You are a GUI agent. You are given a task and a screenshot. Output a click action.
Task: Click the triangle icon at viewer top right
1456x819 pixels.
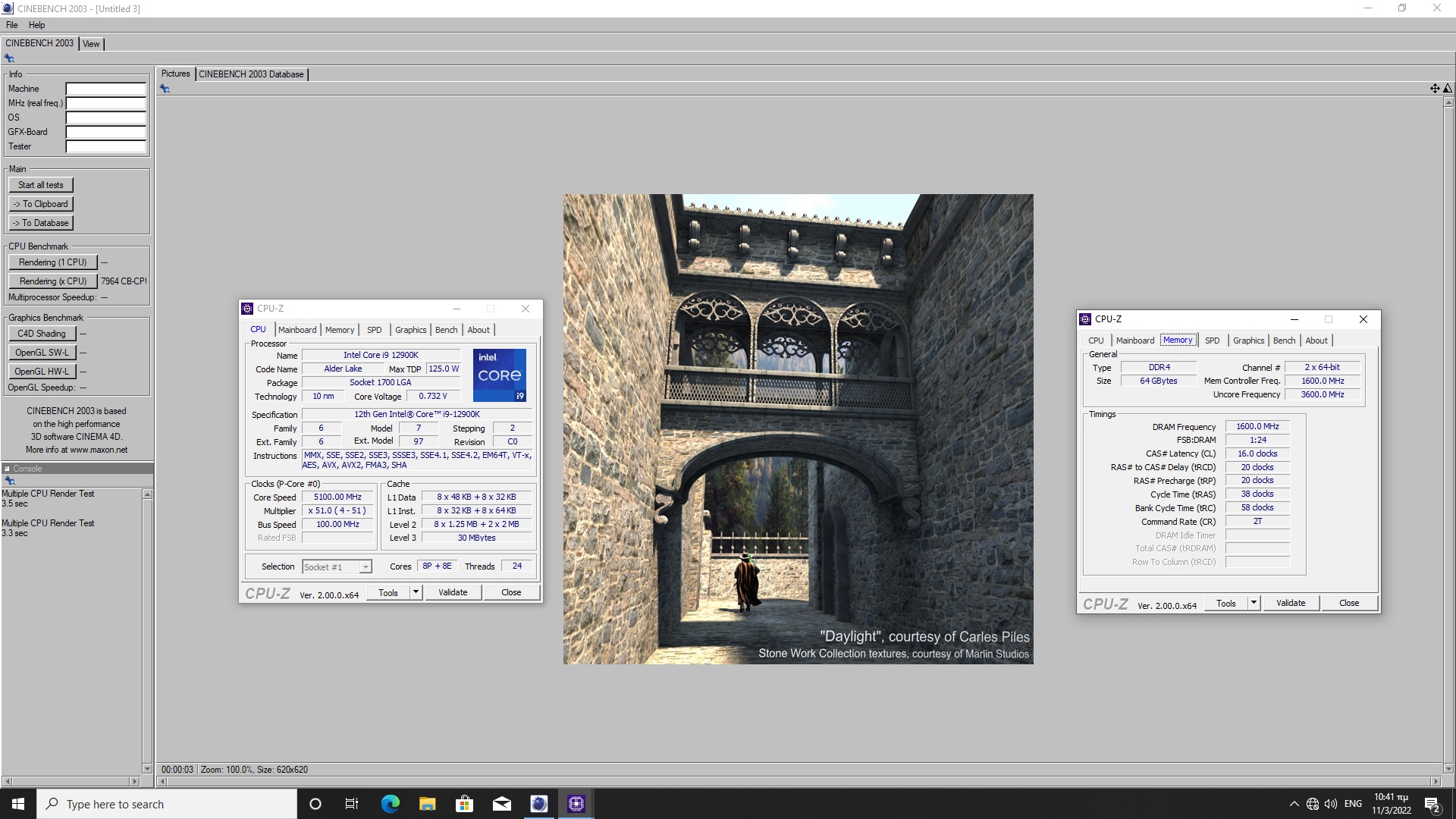(1448, 89)
